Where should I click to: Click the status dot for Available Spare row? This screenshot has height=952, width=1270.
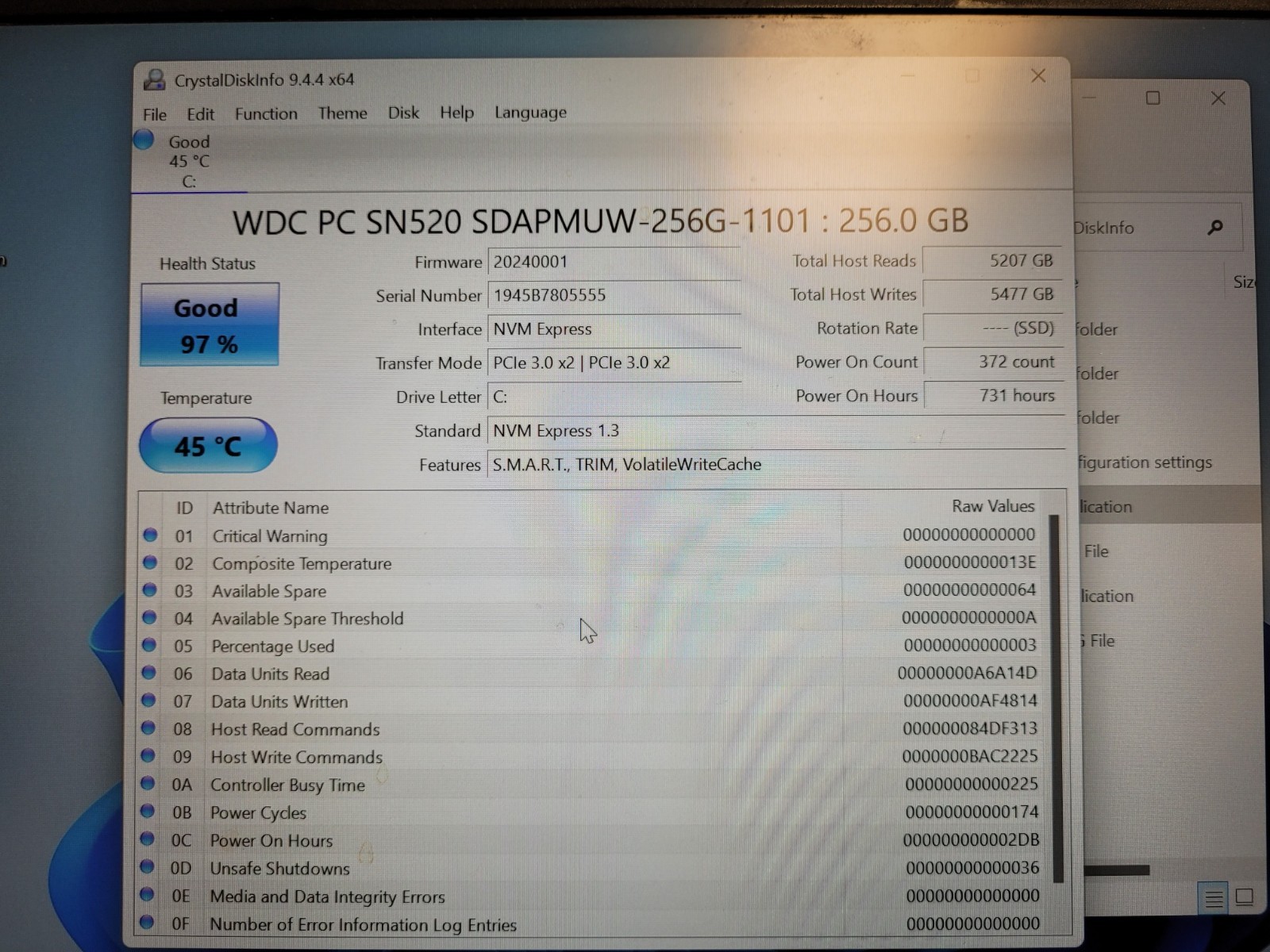[x=149, y=590]
